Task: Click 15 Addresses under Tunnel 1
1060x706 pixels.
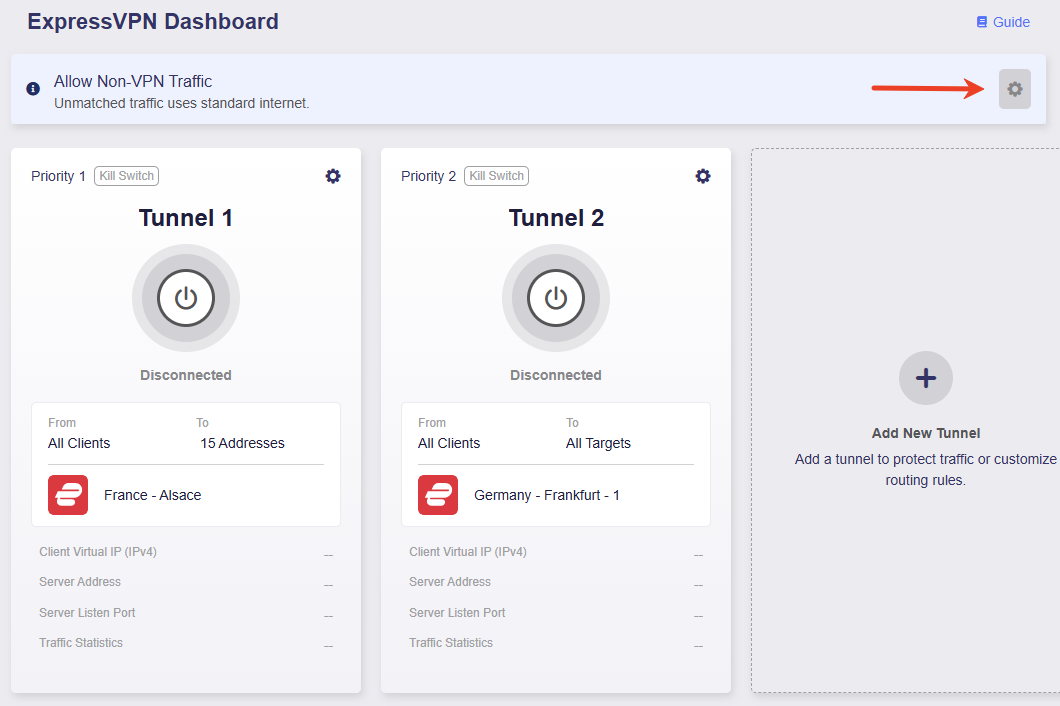Action: (x=242, y=443)
